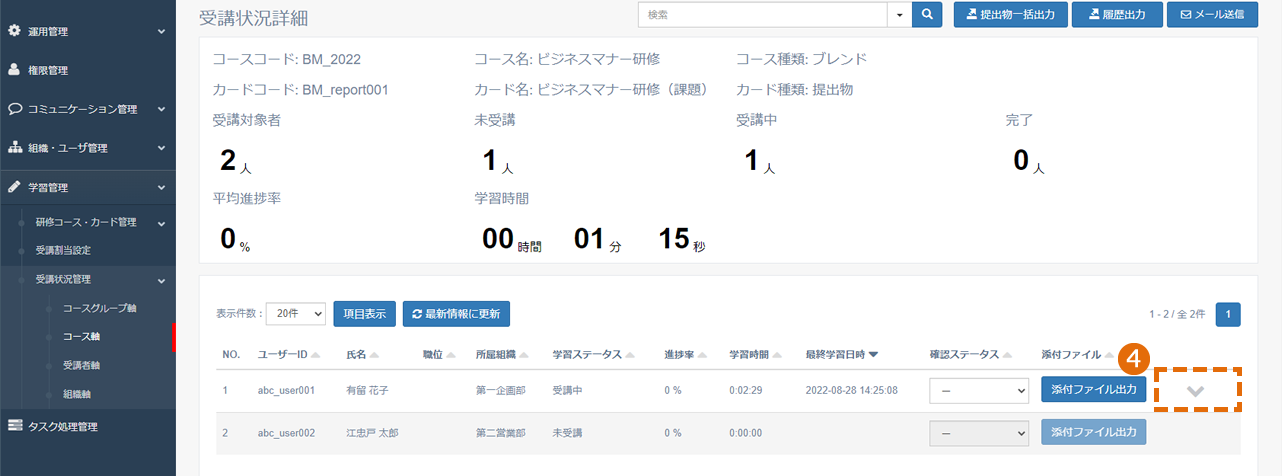Expand the 運用管理 chevron

161,32
